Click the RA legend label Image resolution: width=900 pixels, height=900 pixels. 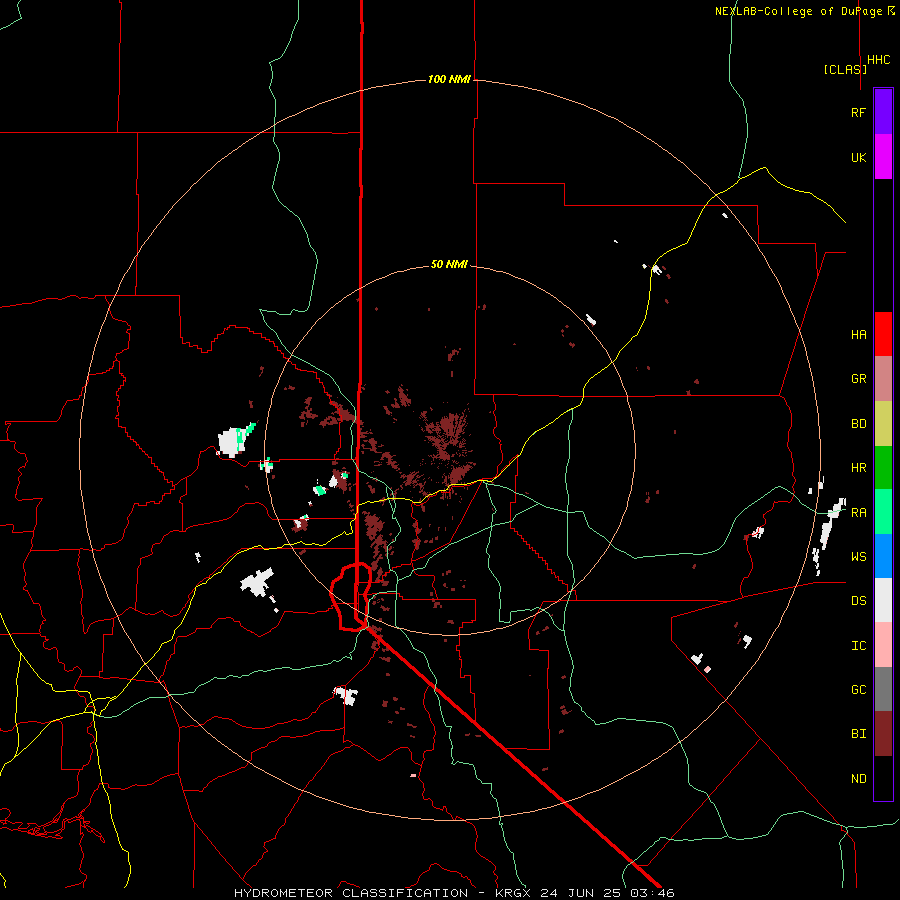coord(858,512)
